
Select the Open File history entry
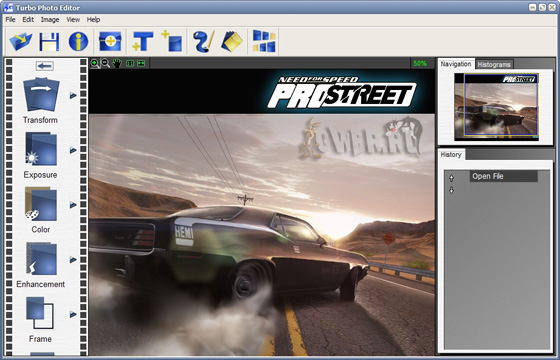pyautogui.click(x=503, y=176)
